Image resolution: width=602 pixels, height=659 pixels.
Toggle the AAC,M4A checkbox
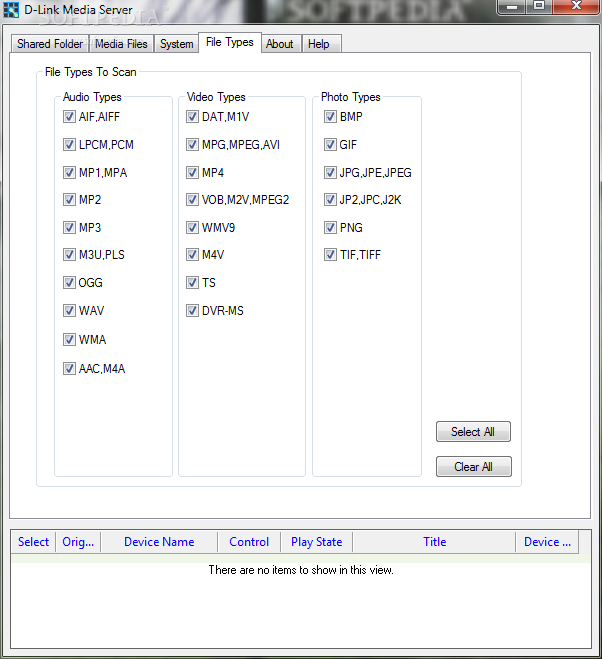pos(69,369)
